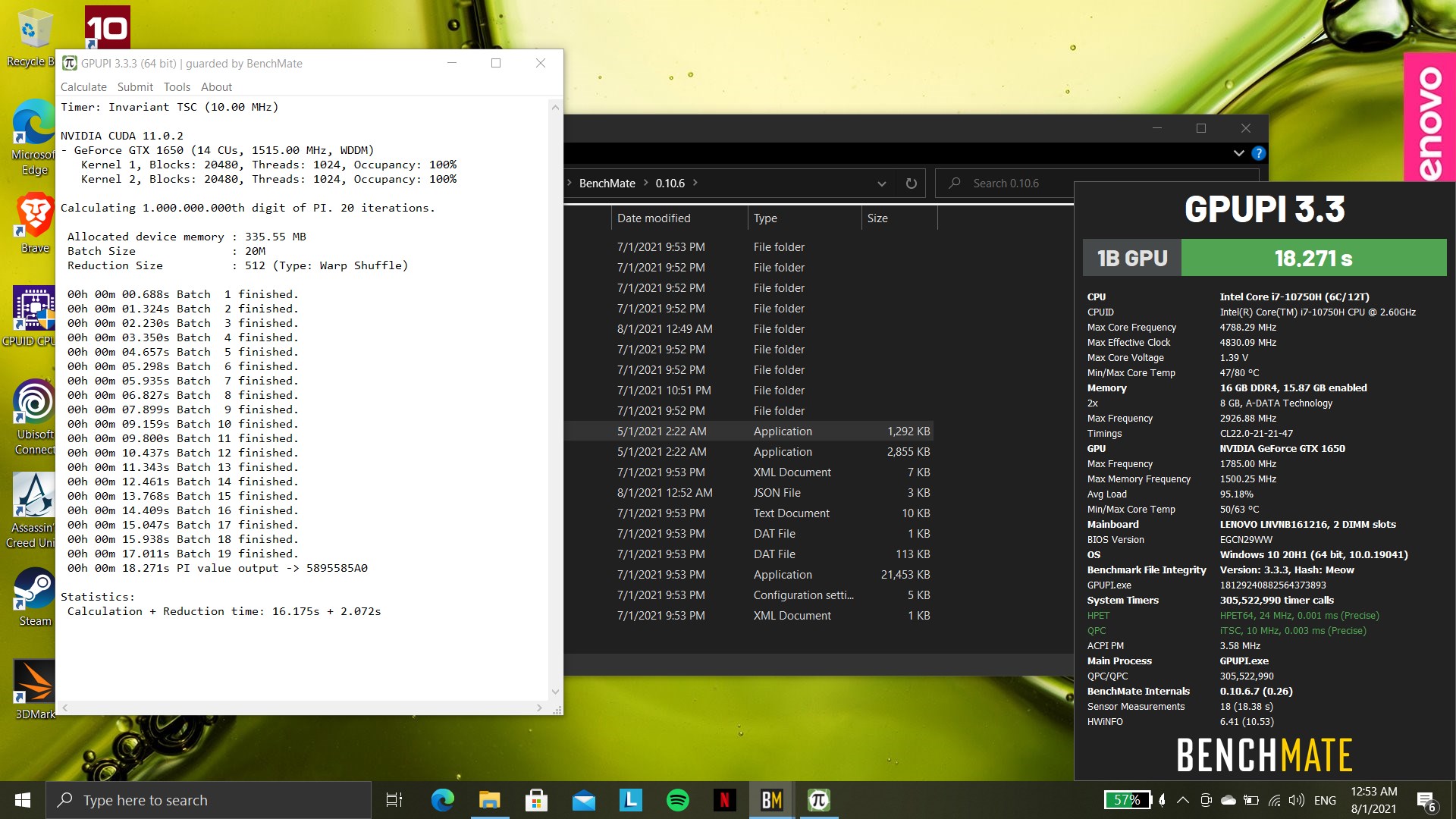The height and width of the screenshot is (819, 1456).
Task: Open the Tools menu in GPUPI
Action: point(177,87)
